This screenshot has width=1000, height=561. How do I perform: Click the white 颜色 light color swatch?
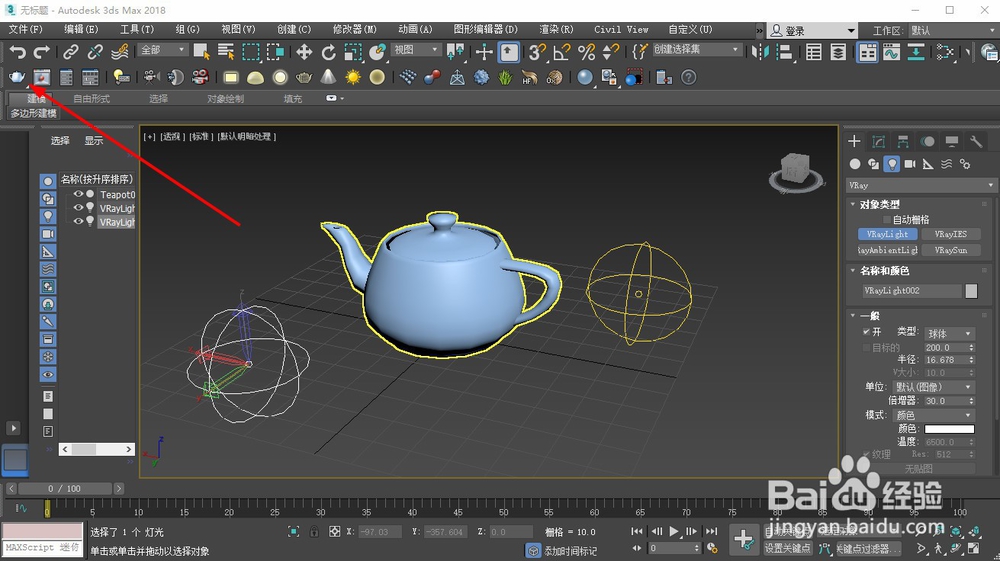coord(948,429)
